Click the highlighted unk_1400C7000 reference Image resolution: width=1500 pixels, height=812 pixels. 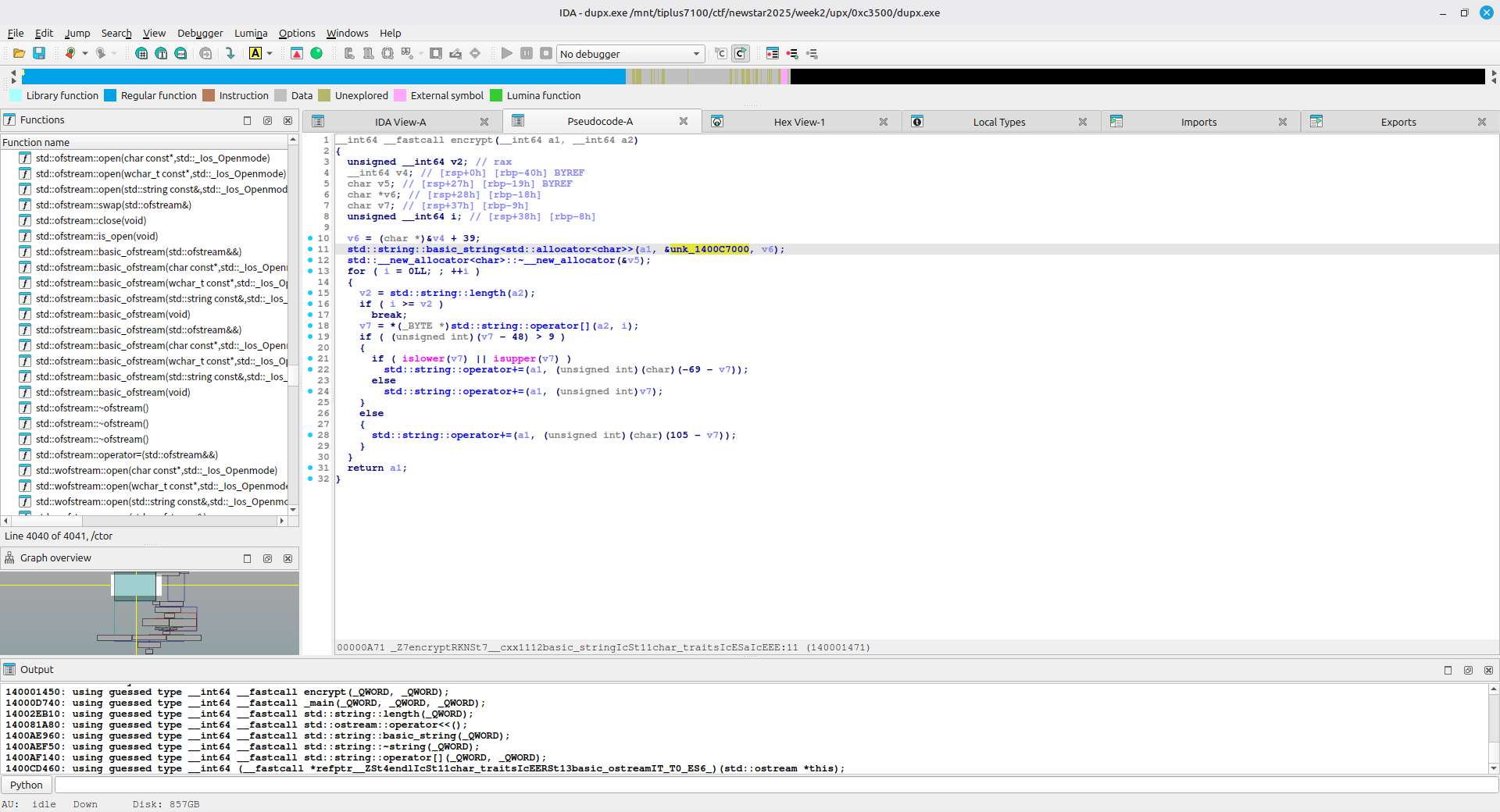coord(709,249)
